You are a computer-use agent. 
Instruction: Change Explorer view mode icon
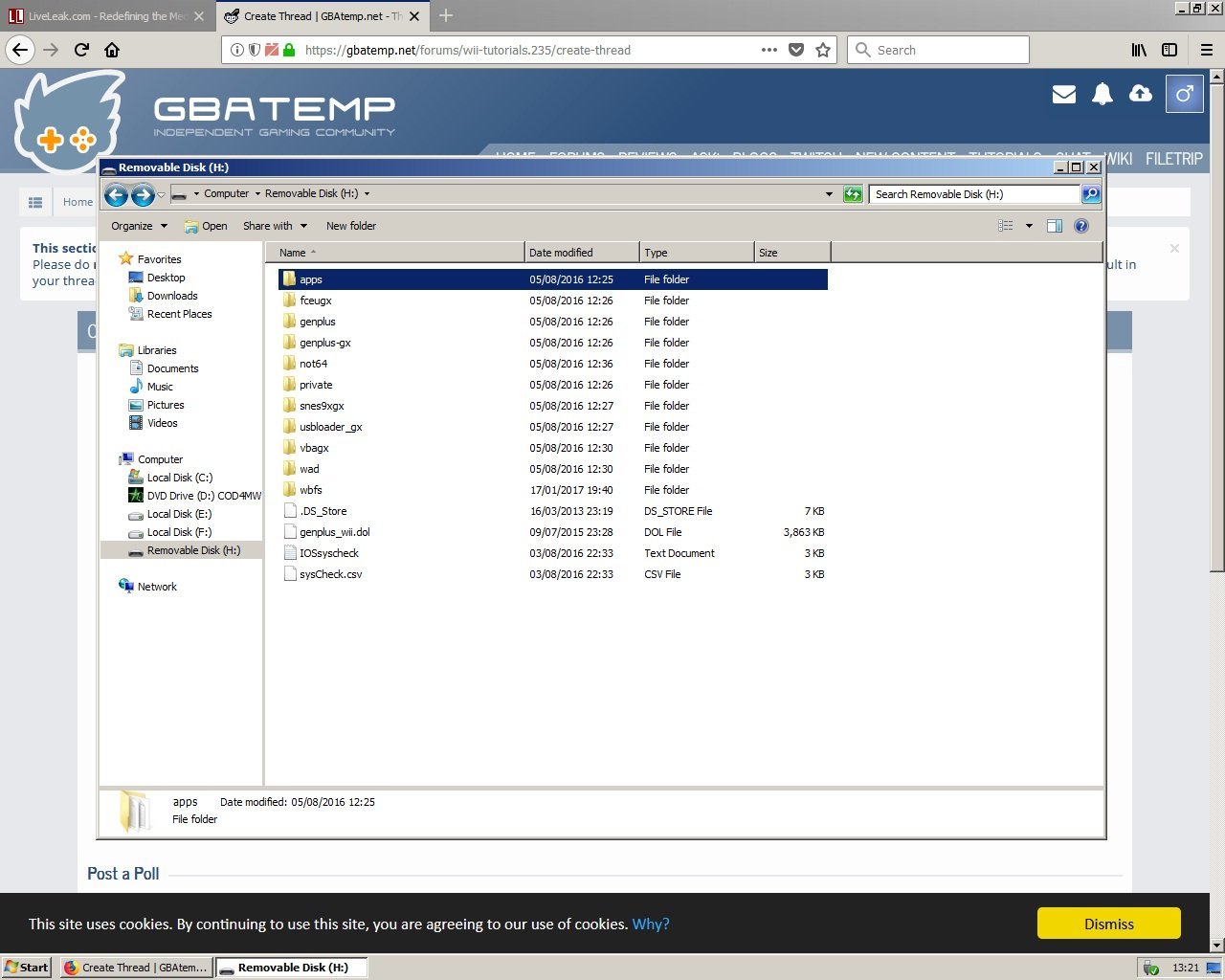click(x=1006, y=226)
